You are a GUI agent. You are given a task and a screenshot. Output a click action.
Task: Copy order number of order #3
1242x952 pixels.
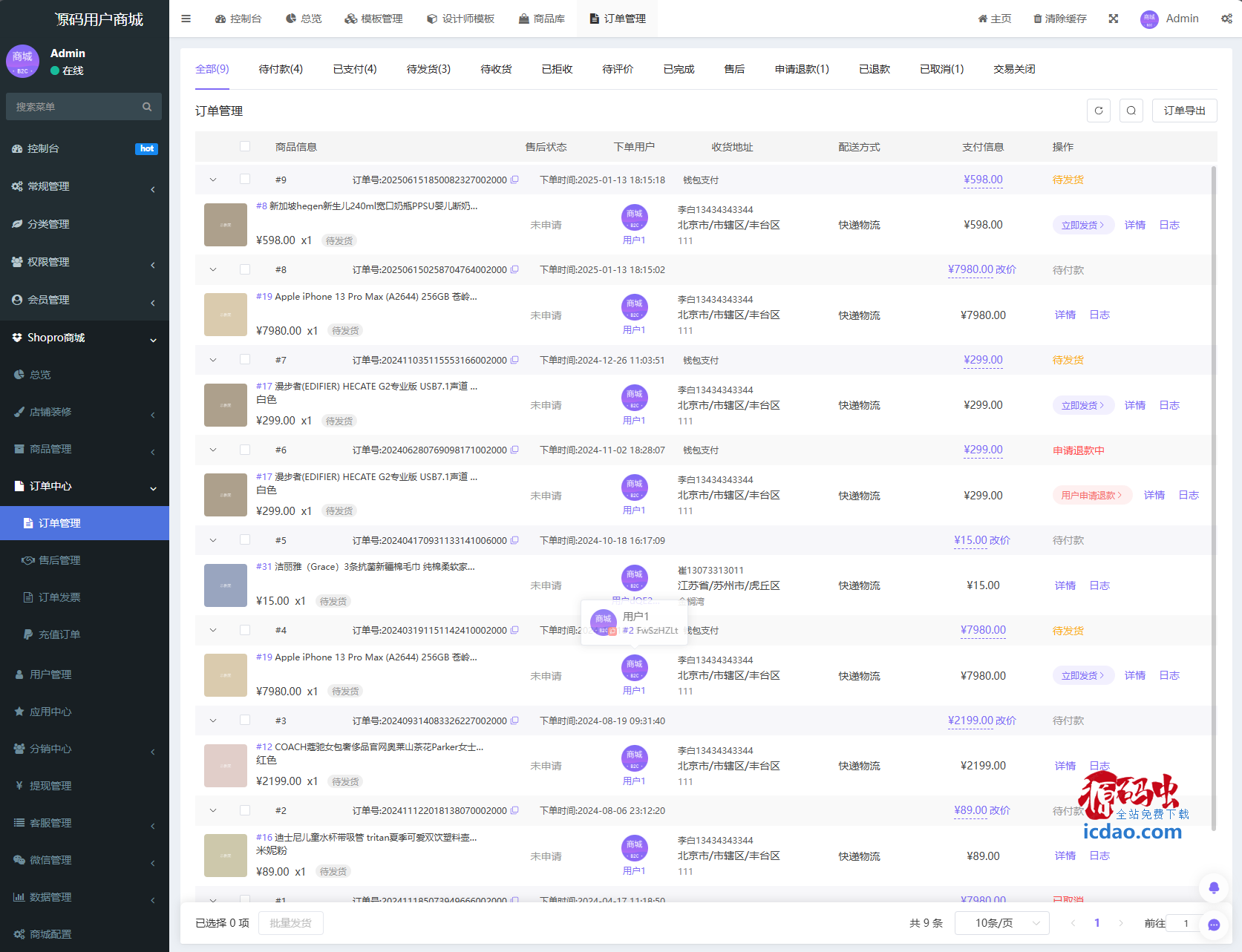point(514,720)
